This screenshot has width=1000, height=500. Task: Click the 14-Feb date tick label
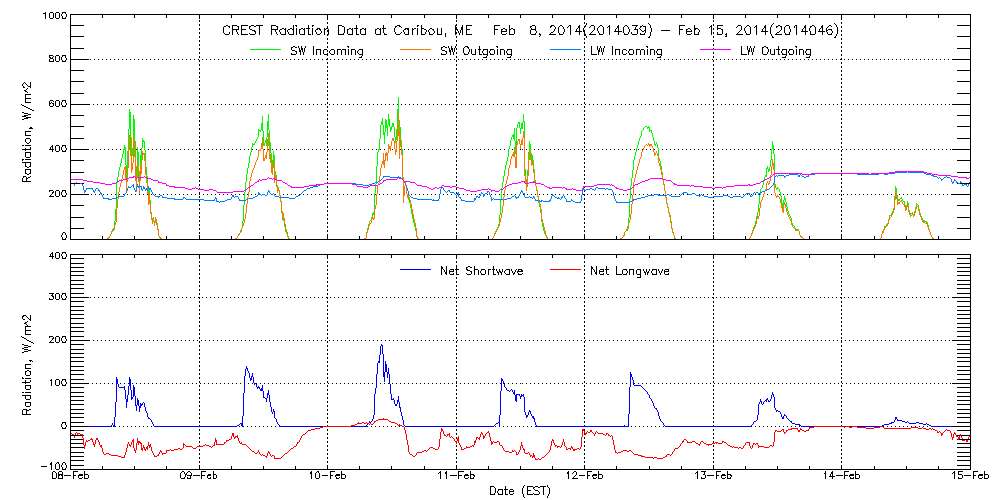point(842,477)
